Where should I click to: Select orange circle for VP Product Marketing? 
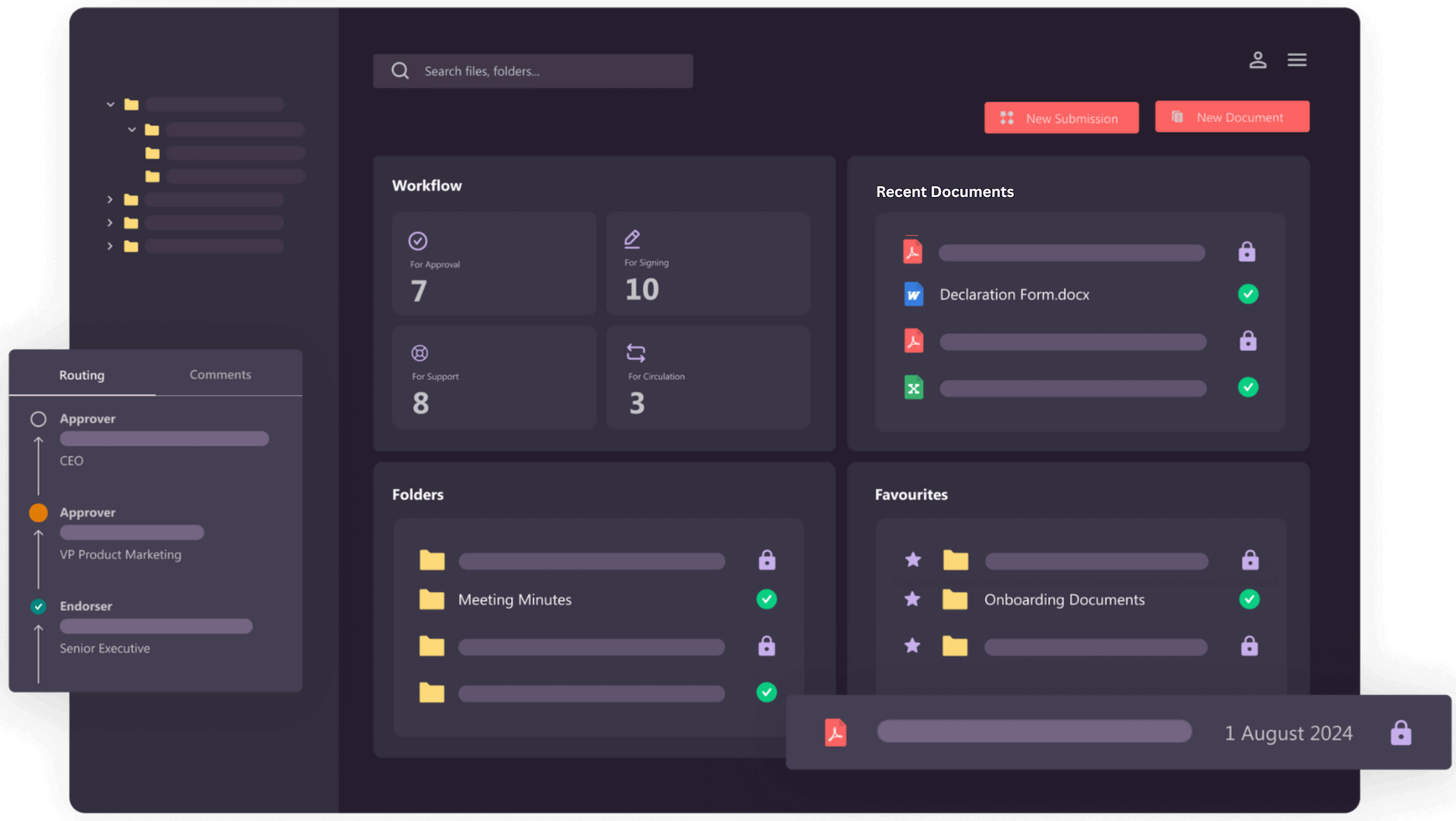[x=39, y=513]
